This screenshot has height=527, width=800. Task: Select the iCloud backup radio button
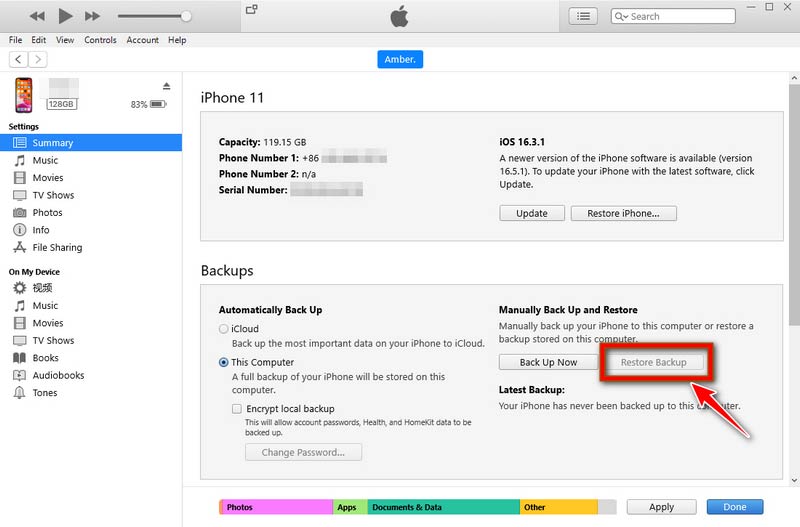[224, 329]
